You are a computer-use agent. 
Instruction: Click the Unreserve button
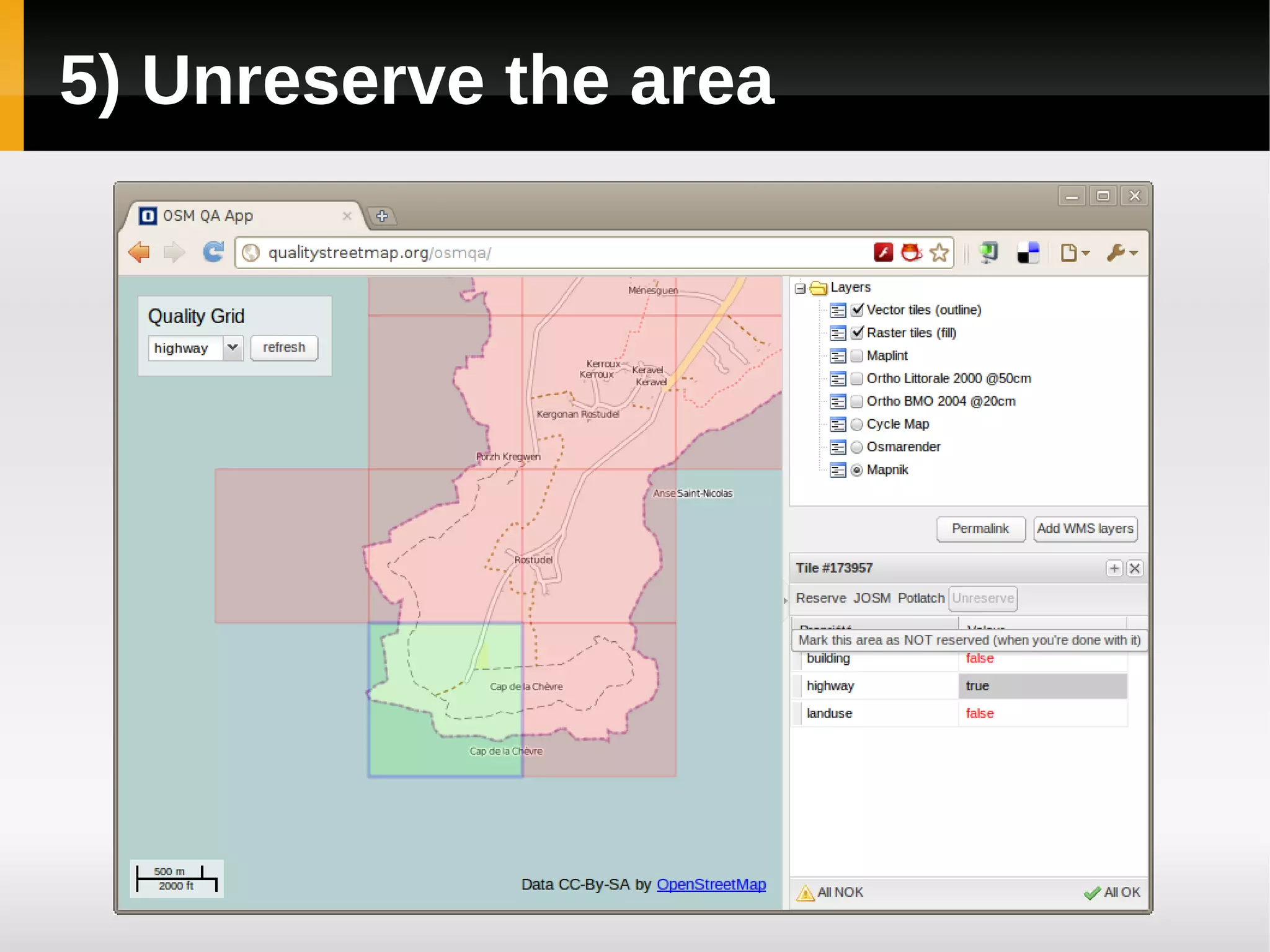(983, 598)
